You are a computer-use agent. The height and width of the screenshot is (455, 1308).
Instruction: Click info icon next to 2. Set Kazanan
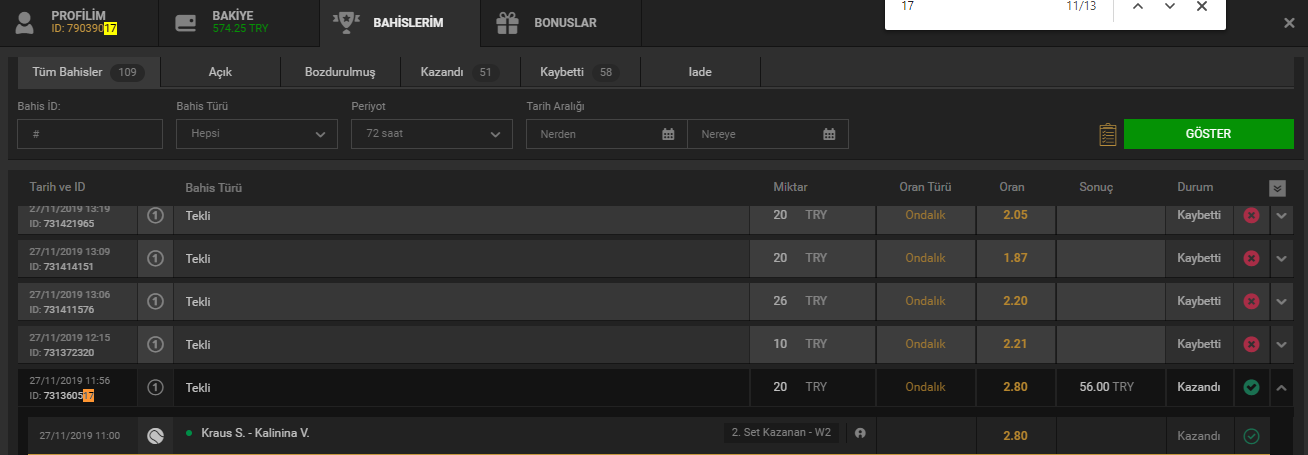[858, 433]
